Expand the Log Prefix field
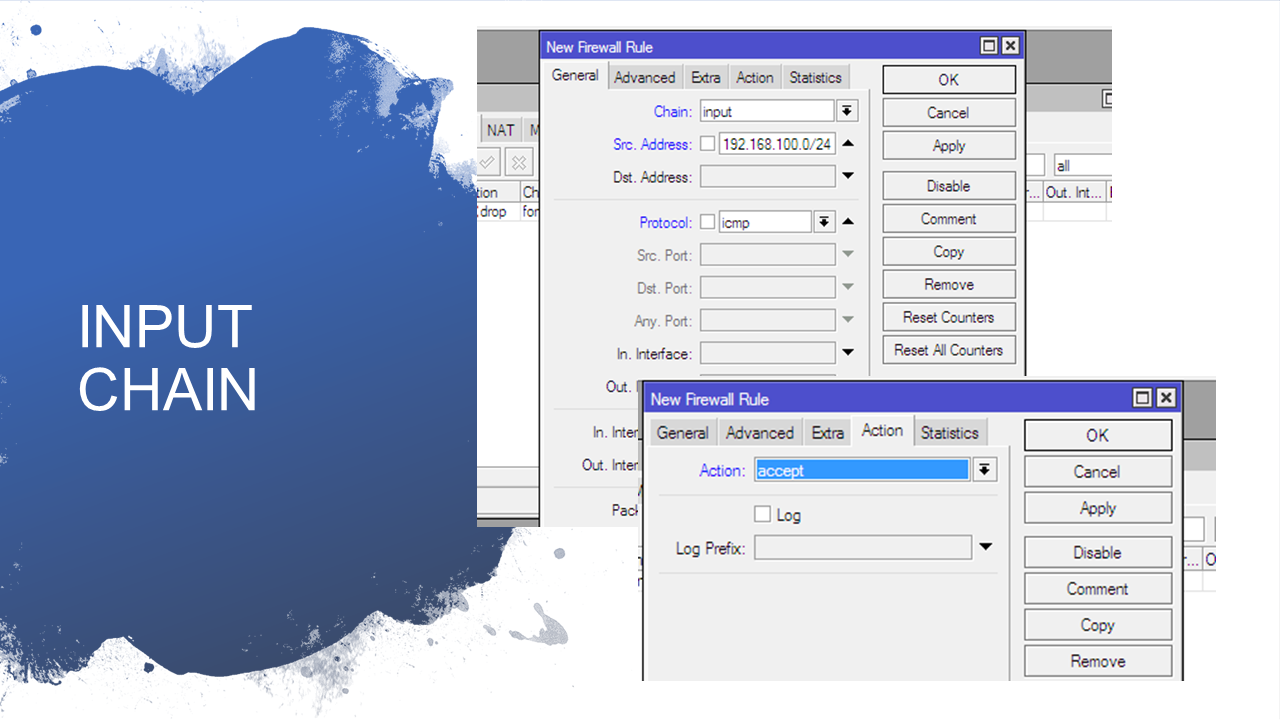 coord(985,547)
